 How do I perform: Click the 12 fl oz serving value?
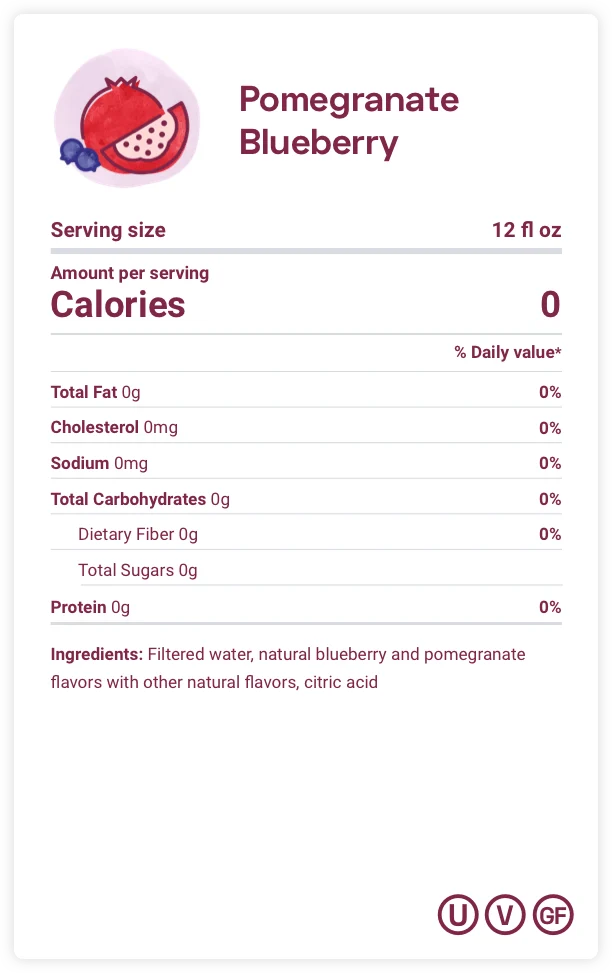coord(526,230)
